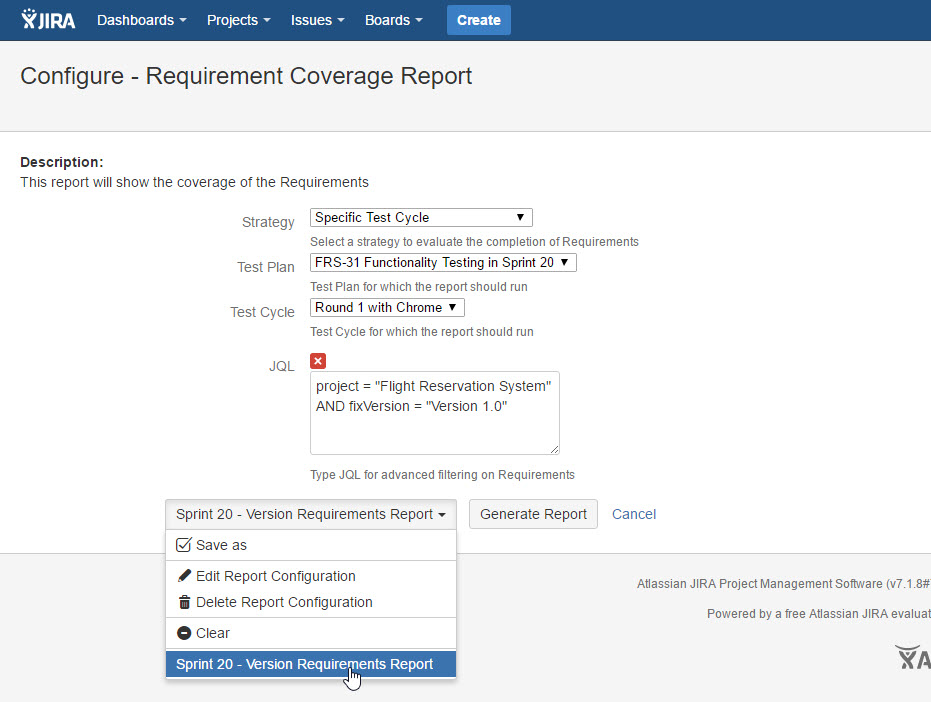Open the Projects menu
The image size is (931, 702).
[238, 20]
